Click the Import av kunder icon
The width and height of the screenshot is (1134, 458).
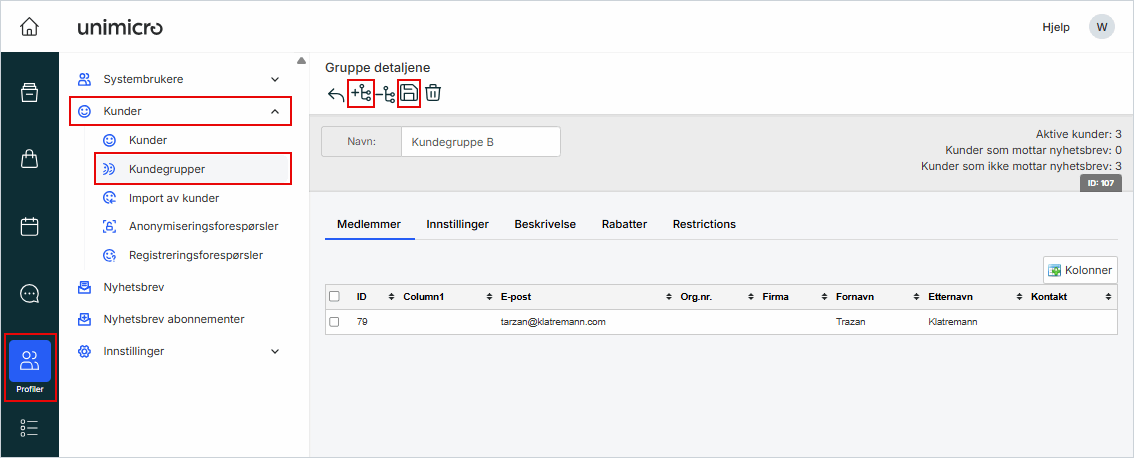click(109, 198)
